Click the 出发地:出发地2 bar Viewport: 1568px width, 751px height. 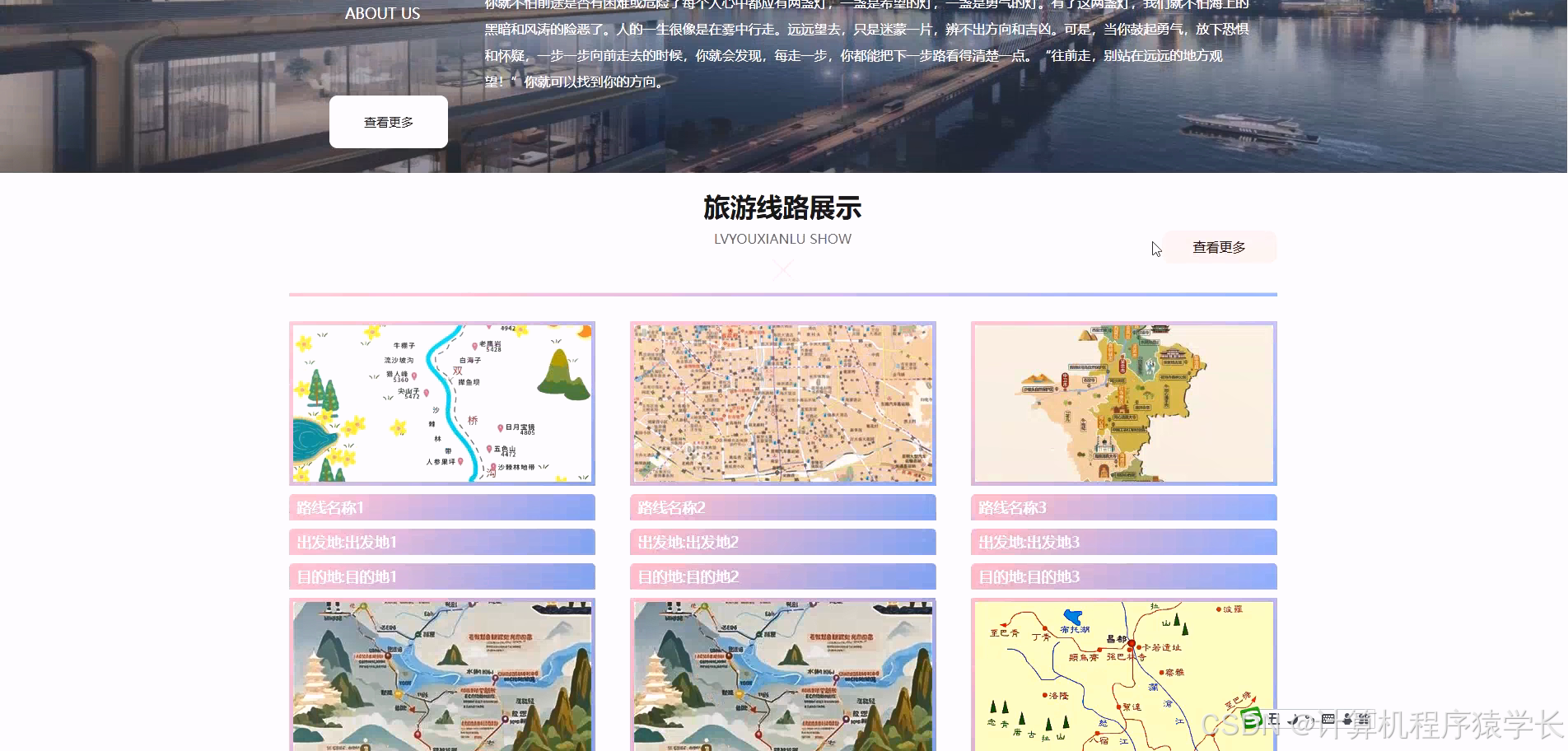tap(782, 542)
